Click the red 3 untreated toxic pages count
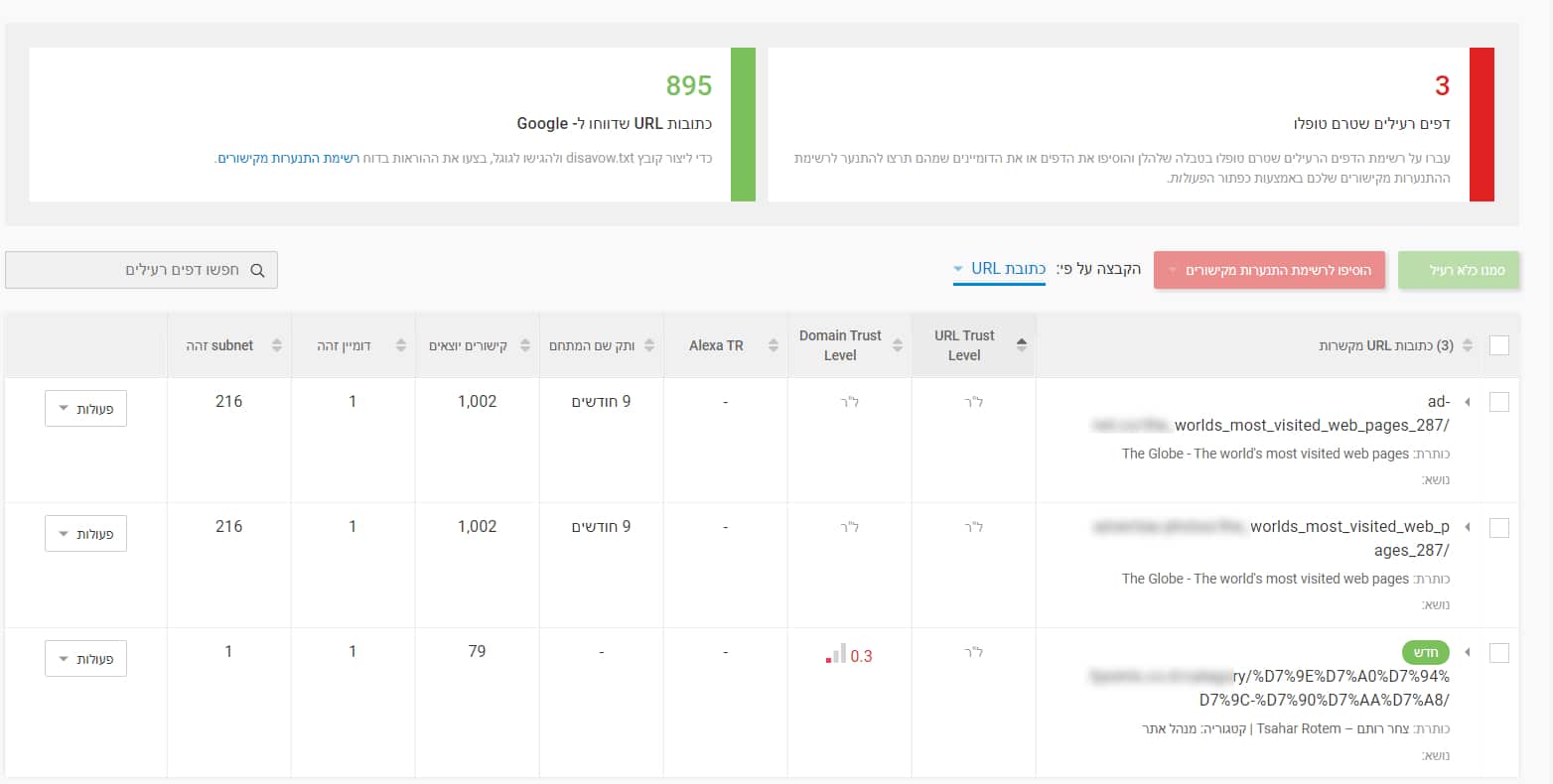 pos(1442,86)
